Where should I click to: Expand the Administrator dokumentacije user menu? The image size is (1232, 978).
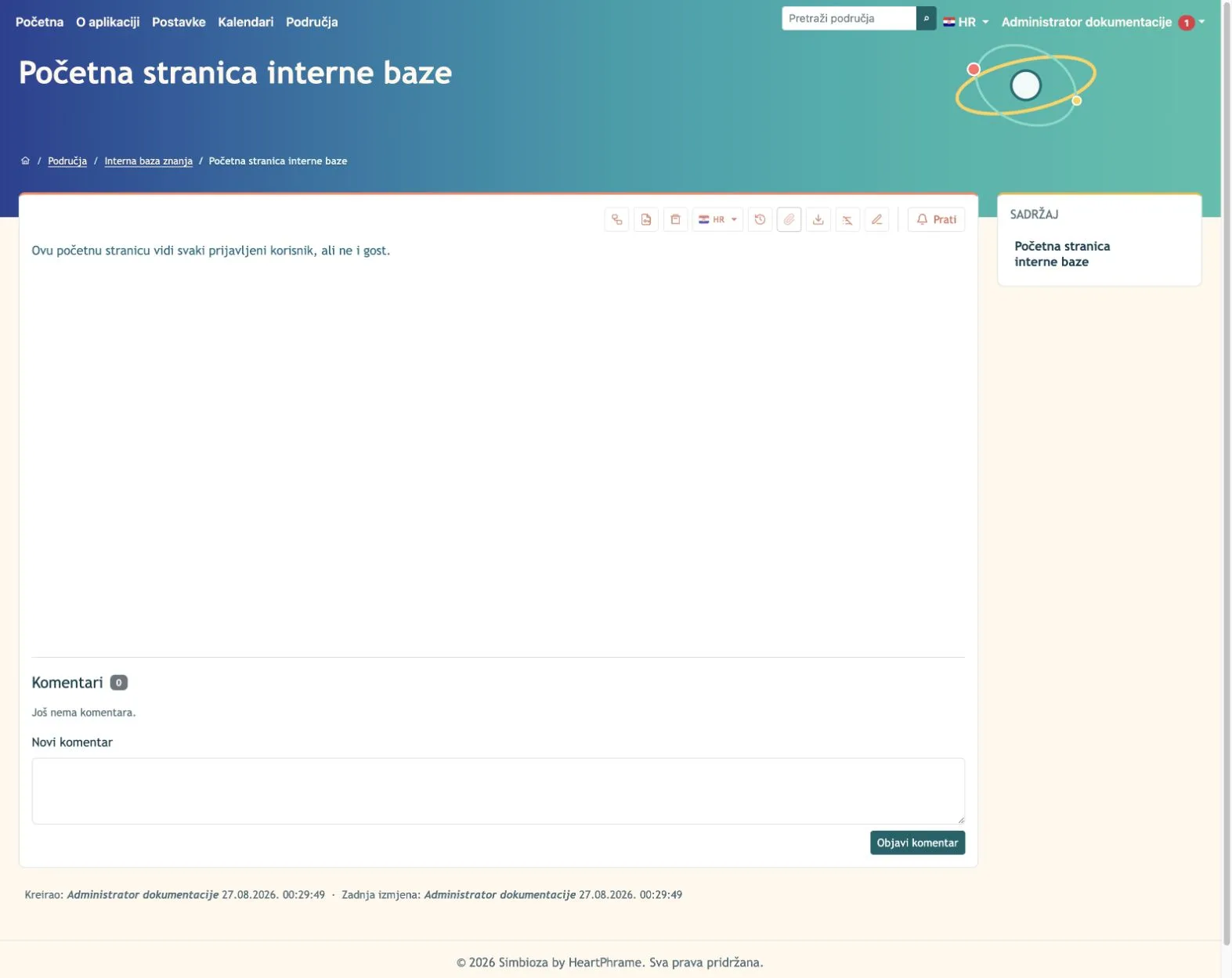(1103, 22)
